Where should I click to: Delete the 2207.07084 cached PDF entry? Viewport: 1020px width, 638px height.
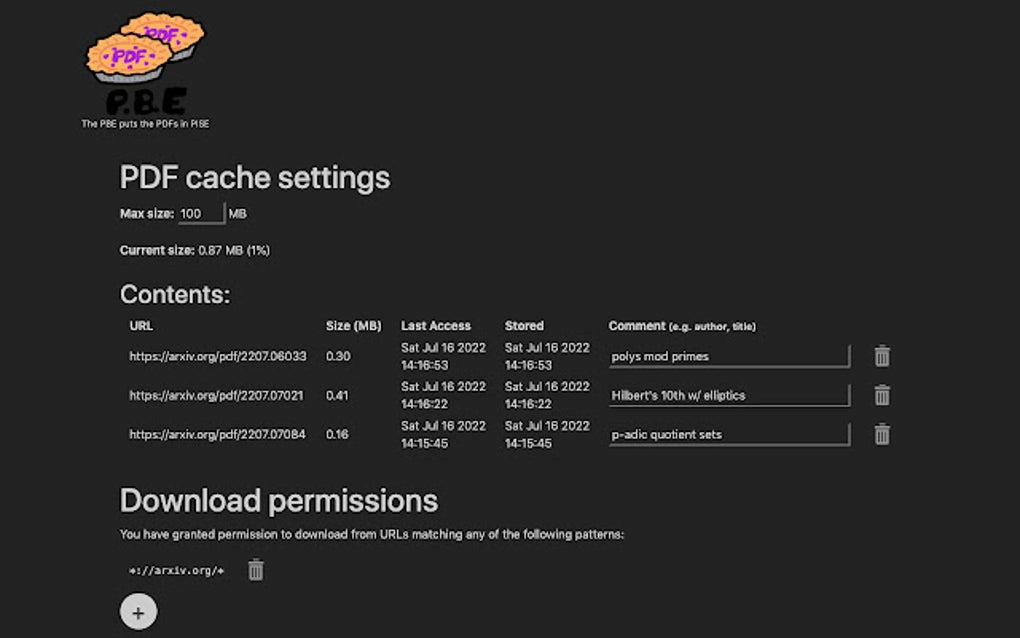pyautogui.click(x=882, y=434)
